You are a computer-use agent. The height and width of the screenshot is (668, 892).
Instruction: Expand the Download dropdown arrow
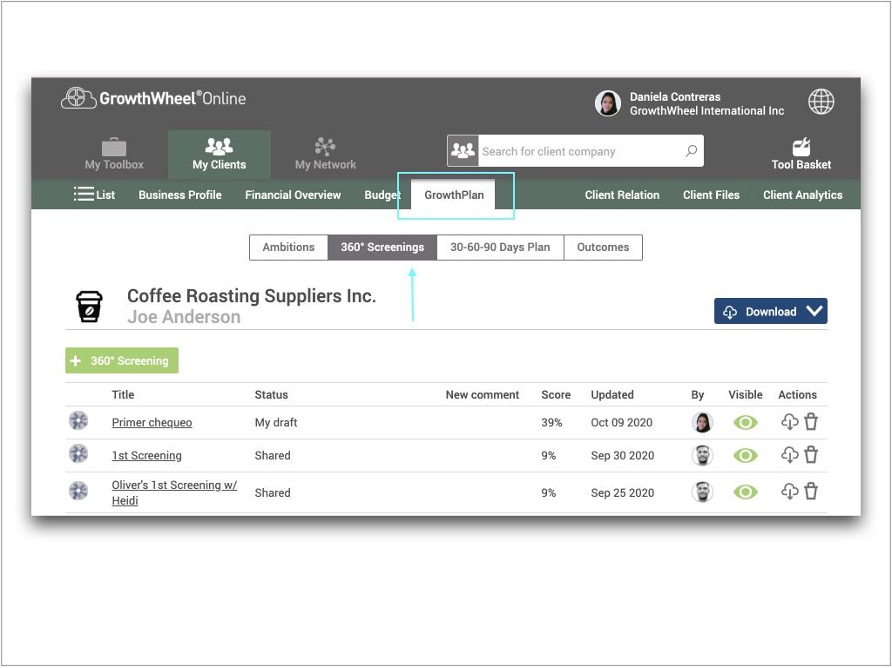pyautogui.click(x=815, y=311)
